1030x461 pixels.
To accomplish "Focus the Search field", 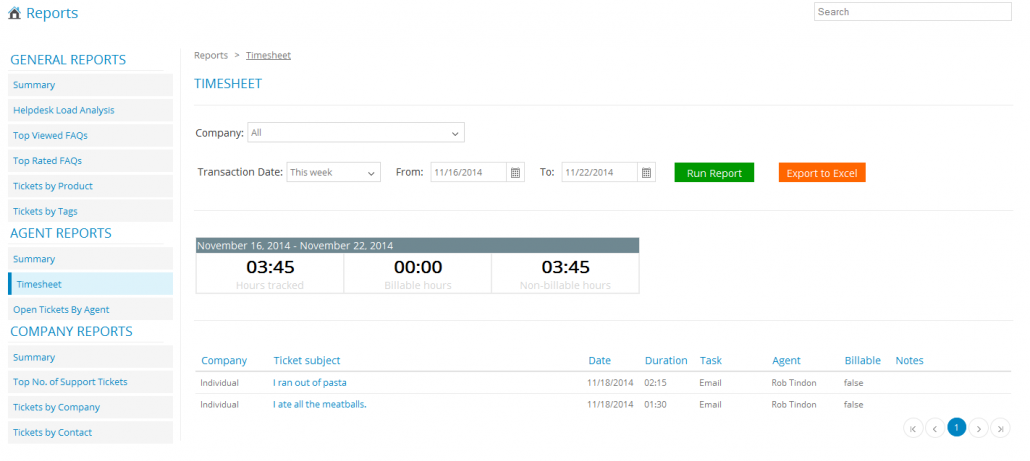I will [x=912, y=12].
